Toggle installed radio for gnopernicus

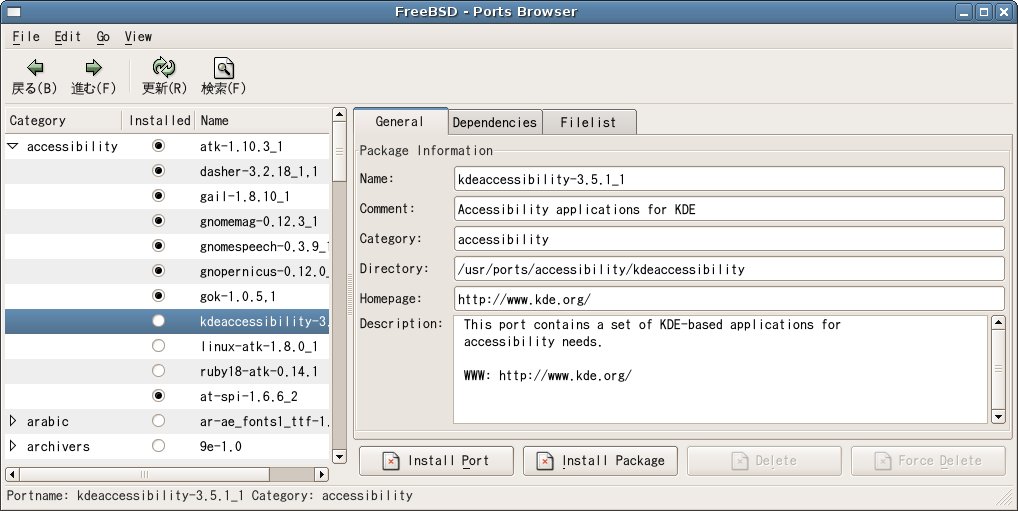click(x=158, y=271)
